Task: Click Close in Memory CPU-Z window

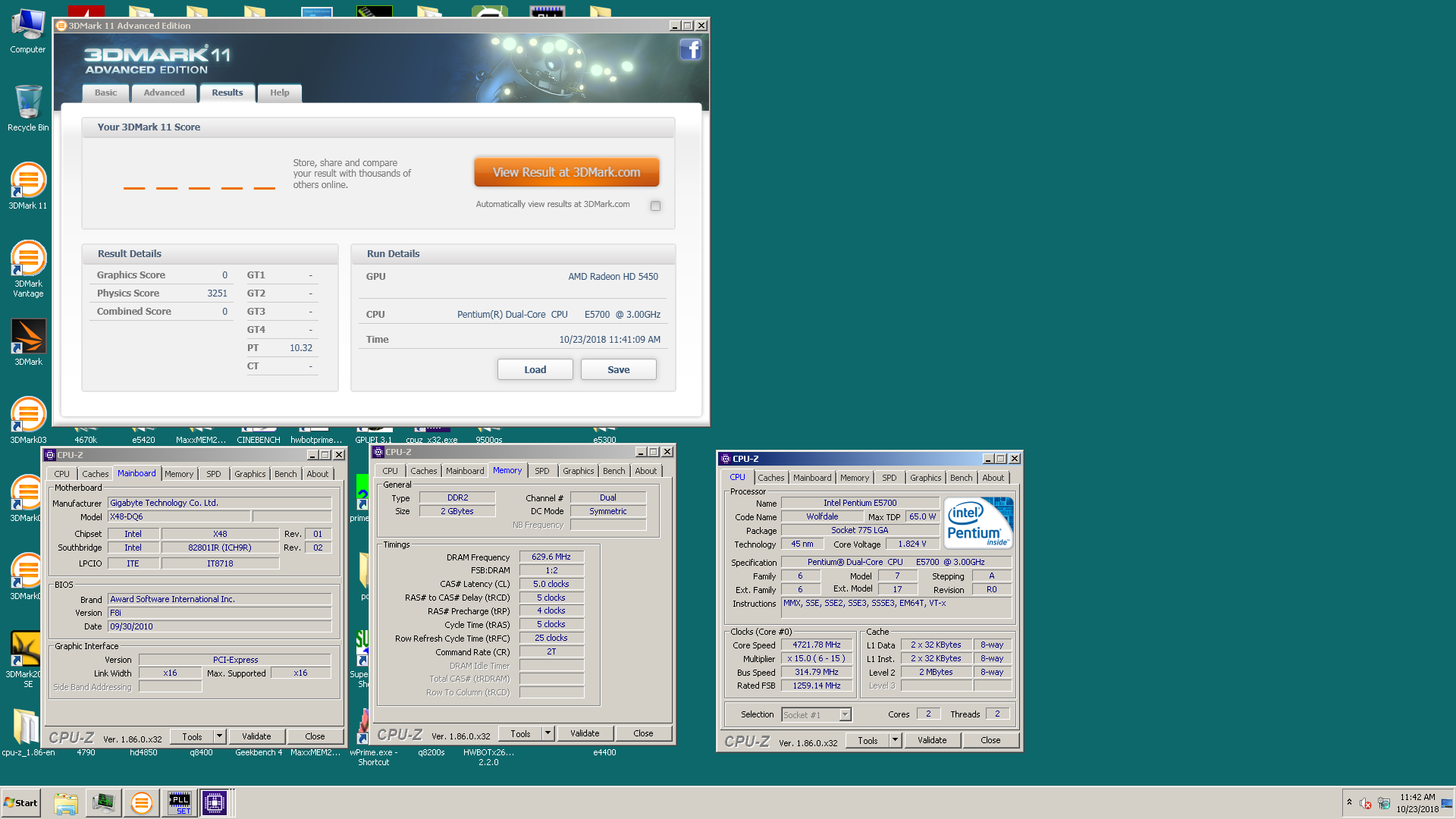Action: point(643,733)
